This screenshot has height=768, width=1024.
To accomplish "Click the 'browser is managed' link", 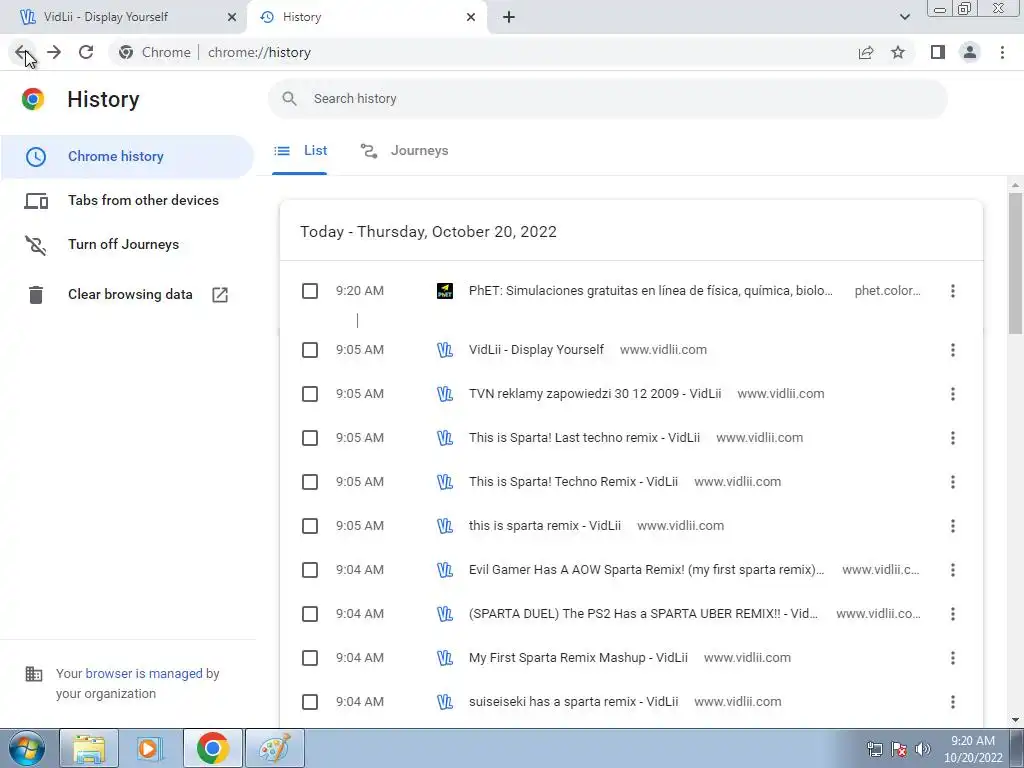I will (144, 673).
